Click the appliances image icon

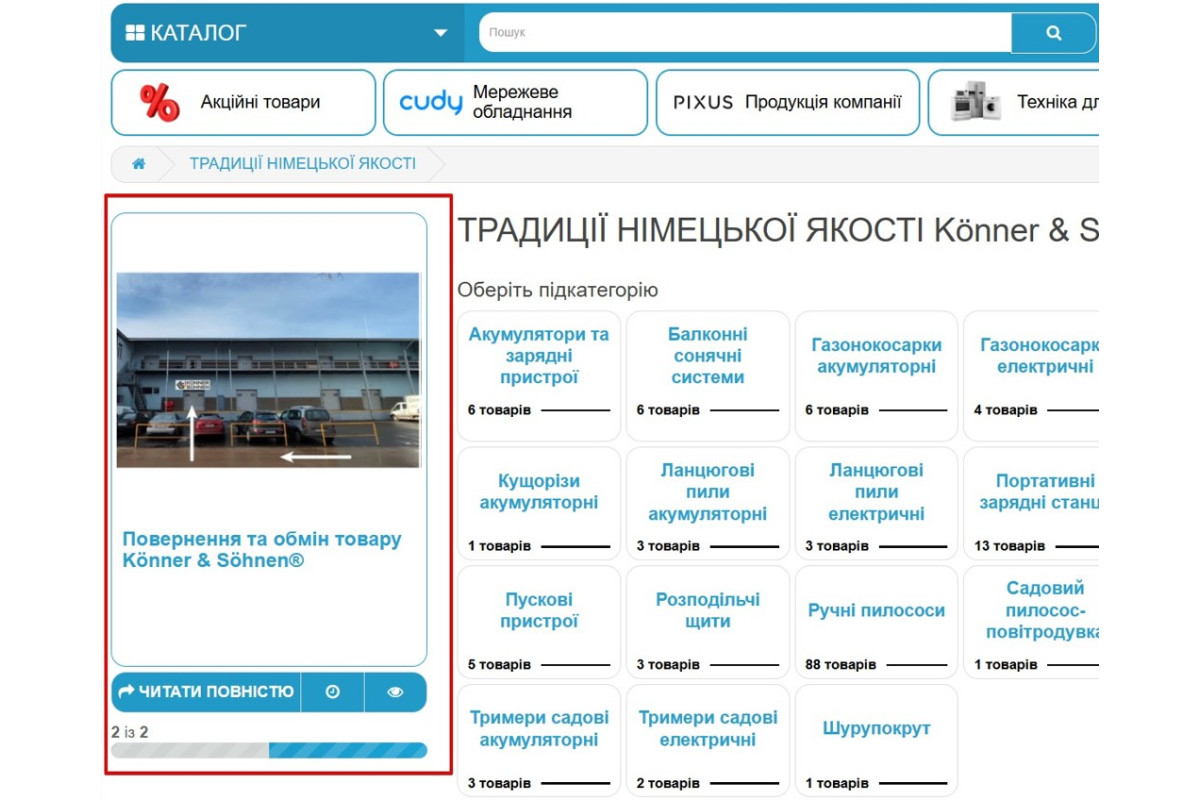click(x=976, y=102)
